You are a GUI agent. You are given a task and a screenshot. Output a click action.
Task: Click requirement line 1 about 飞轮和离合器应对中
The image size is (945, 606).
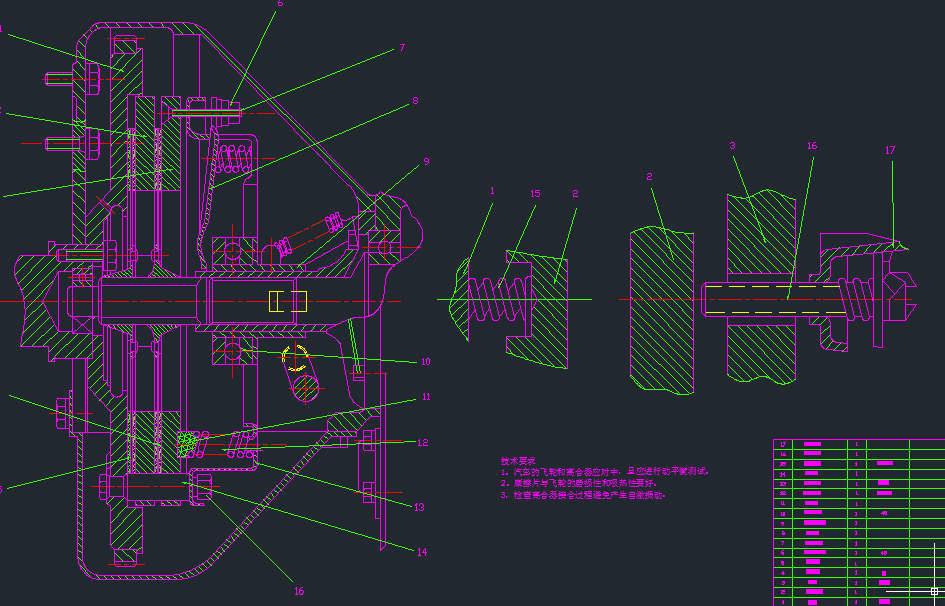click(605, 472)
